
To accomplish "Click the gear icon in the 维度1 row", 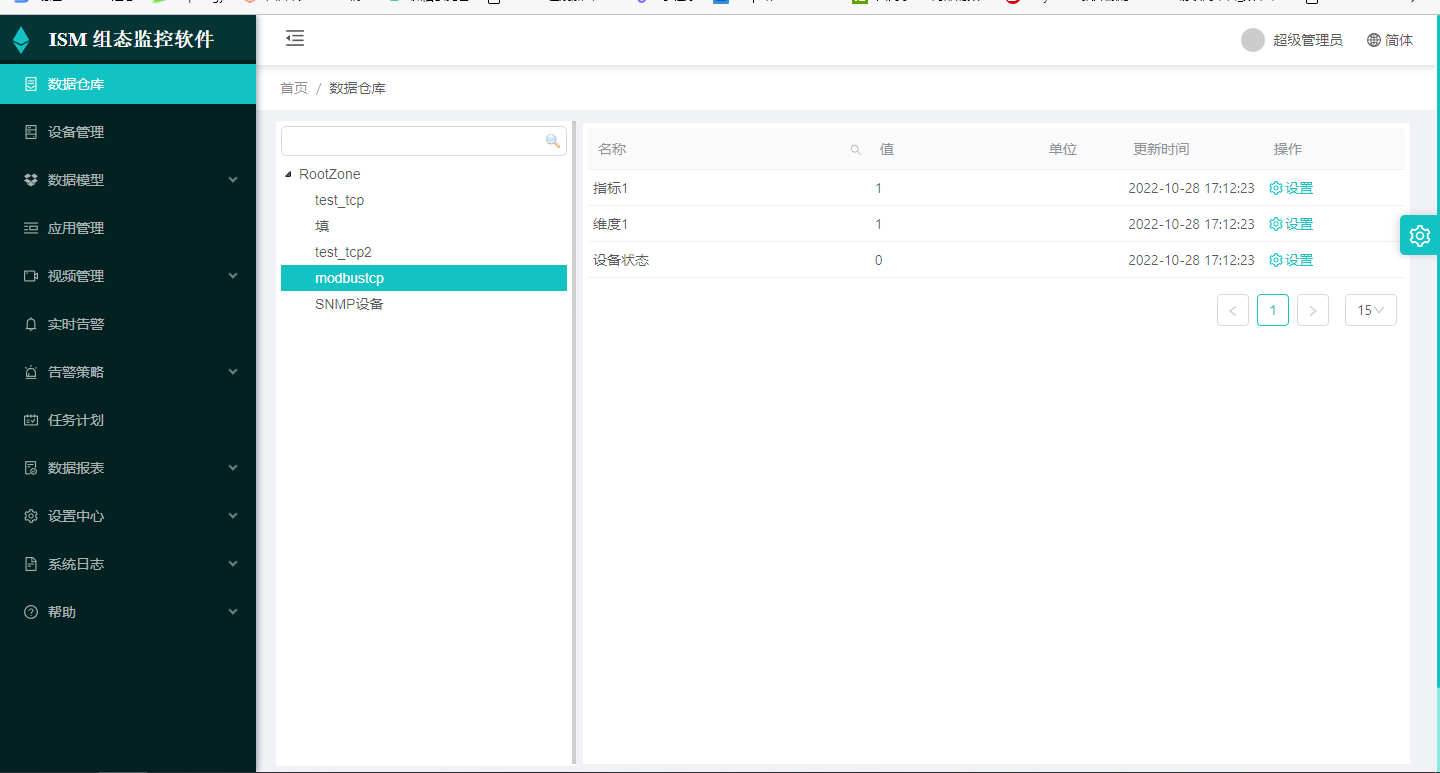I will pos(1275,224).
